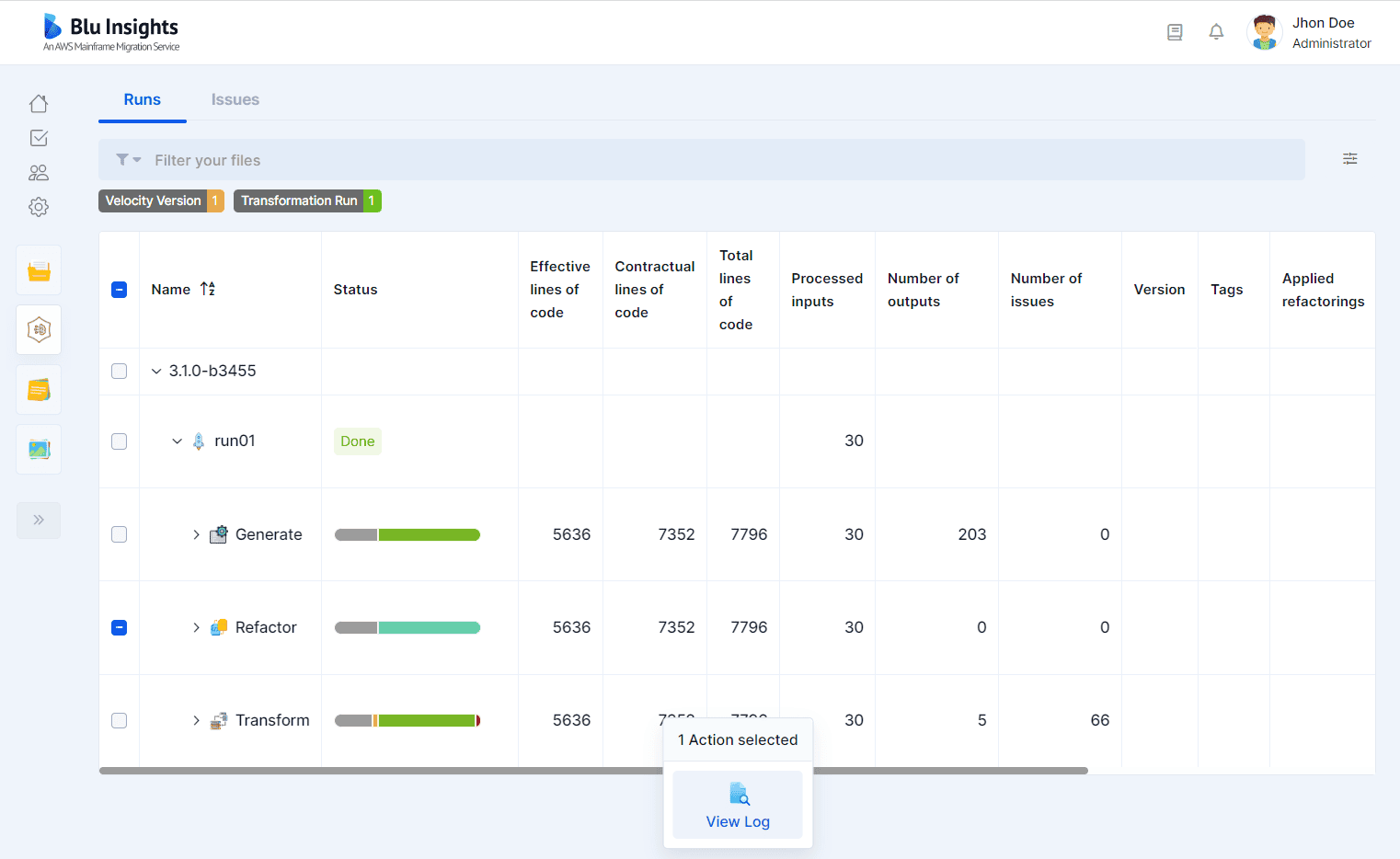The height and width of the screenshot is (859, 1400).
Task: Expand the Refactor row
Action: click(x=196, y=627)
